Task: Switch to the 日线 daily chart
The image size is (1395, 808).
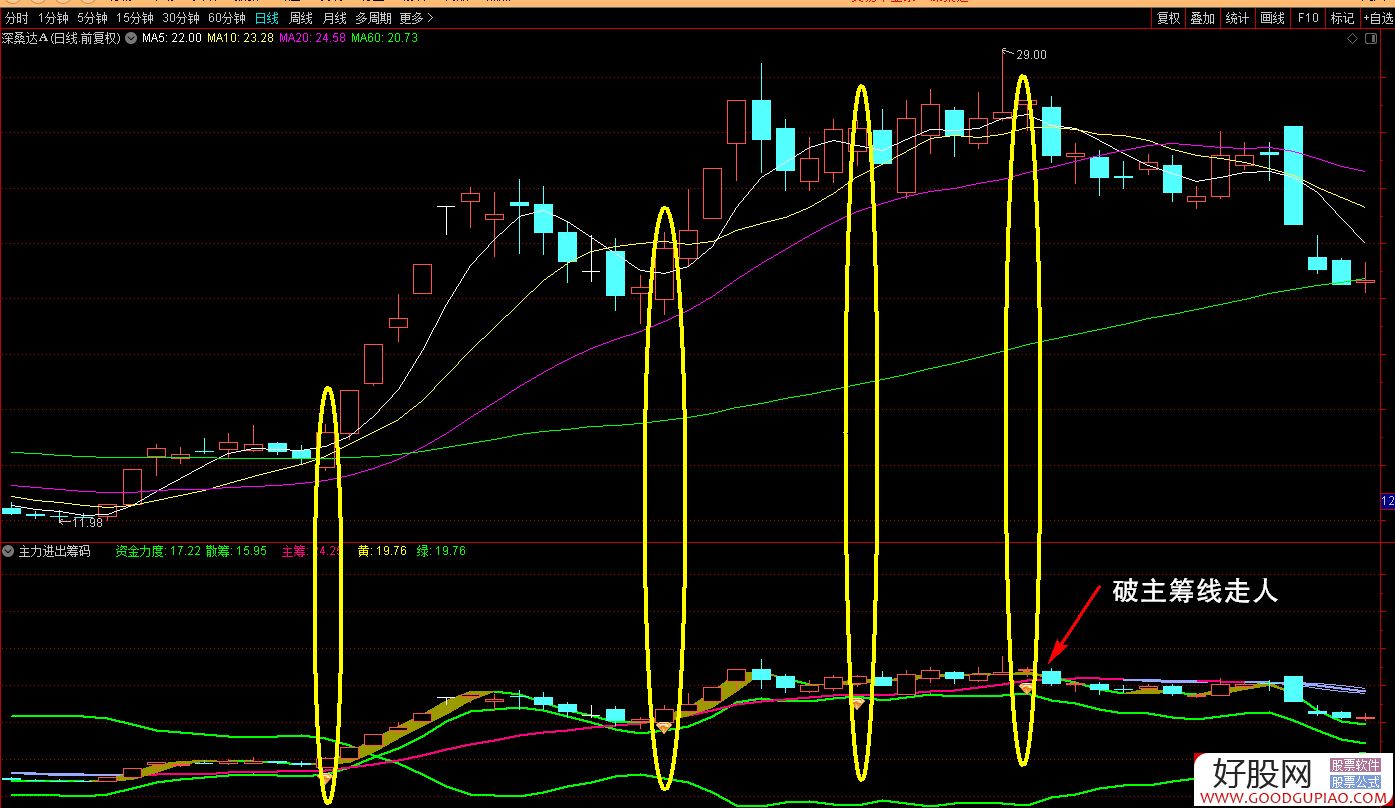Action: coord(267,18)
